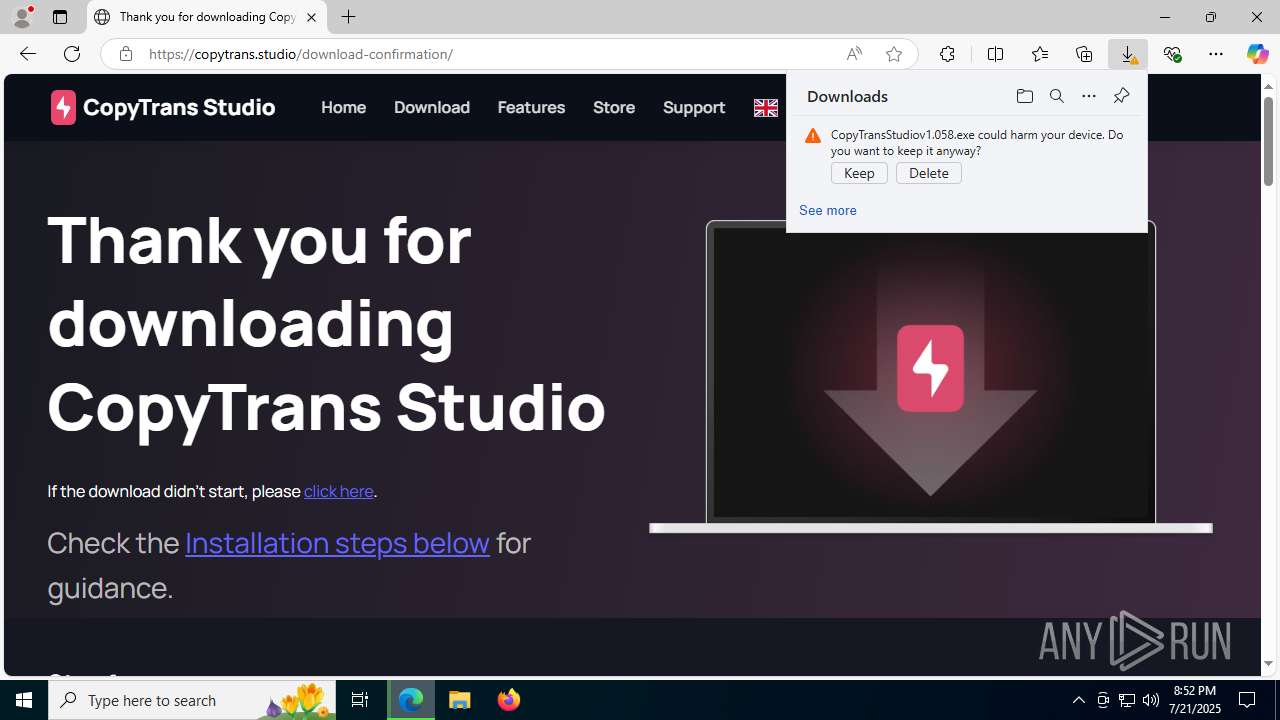Open the Support menu item
Viewport: 1280px width, 720px height.
pyautogui.click(x=694, y=107)
